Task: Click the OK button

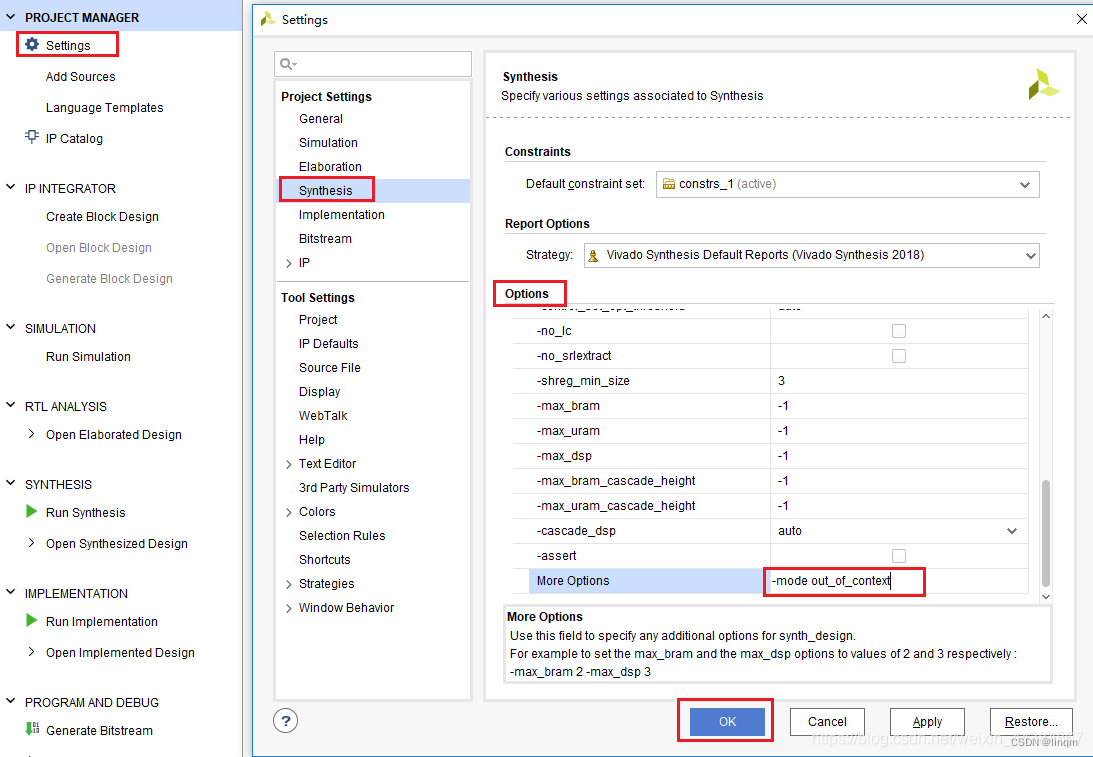Action: pyautogui.click(x=727, y=721)
